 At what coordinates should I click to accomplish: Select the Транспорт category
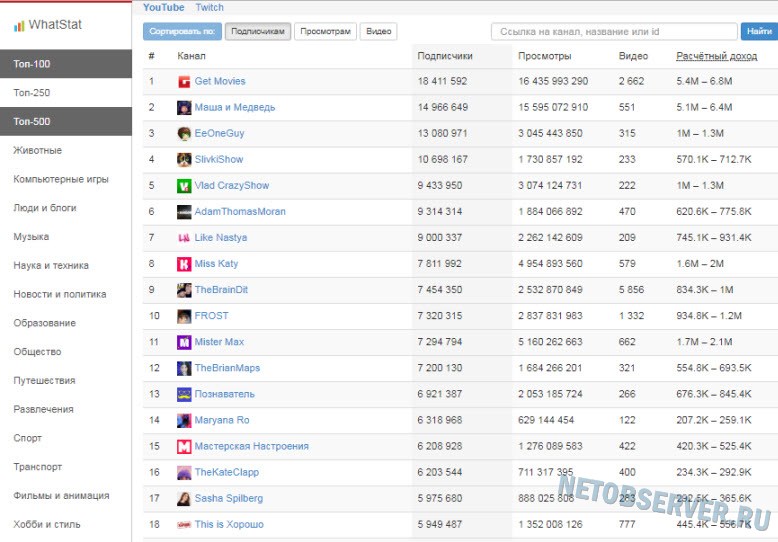click(x=38, y=467)
